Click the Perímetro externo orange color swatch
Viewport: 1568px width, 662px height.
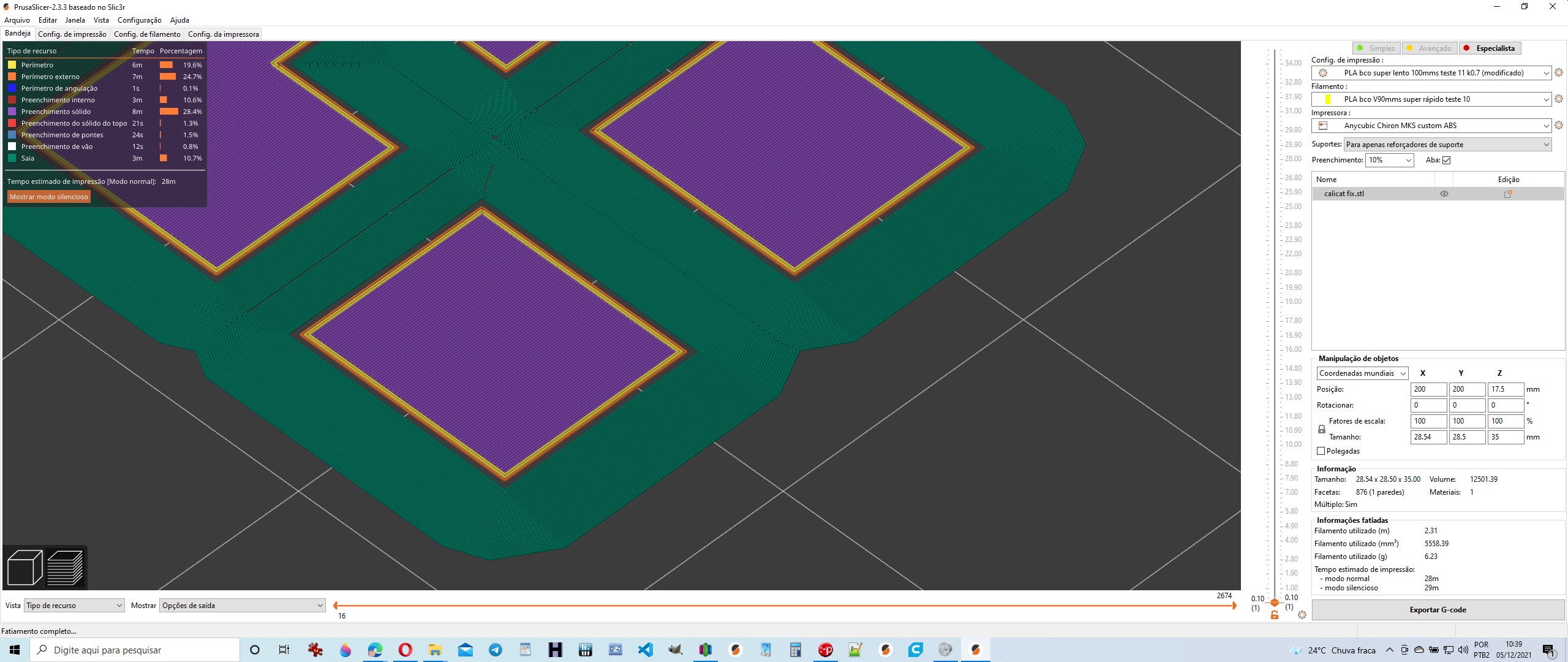[x=12, y=77]
